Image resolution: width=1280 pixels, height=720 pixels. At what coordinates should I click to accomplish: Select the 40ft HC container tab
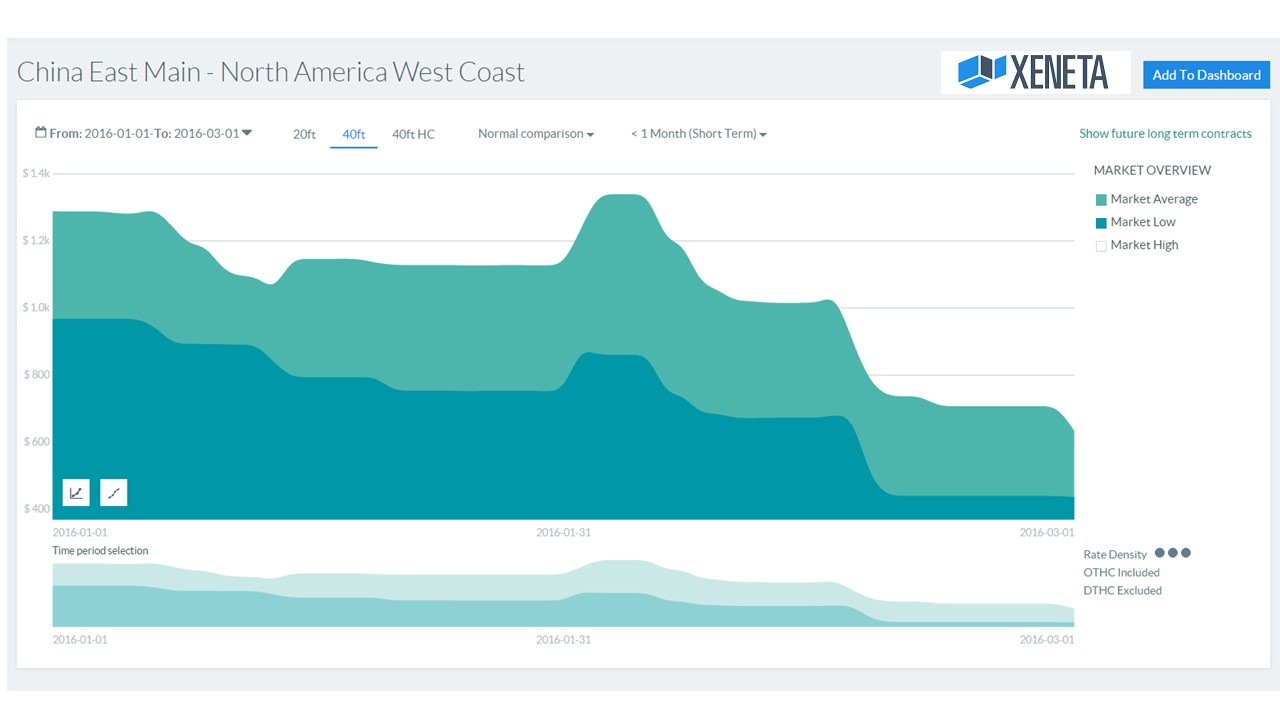click(x=413, y=134)
